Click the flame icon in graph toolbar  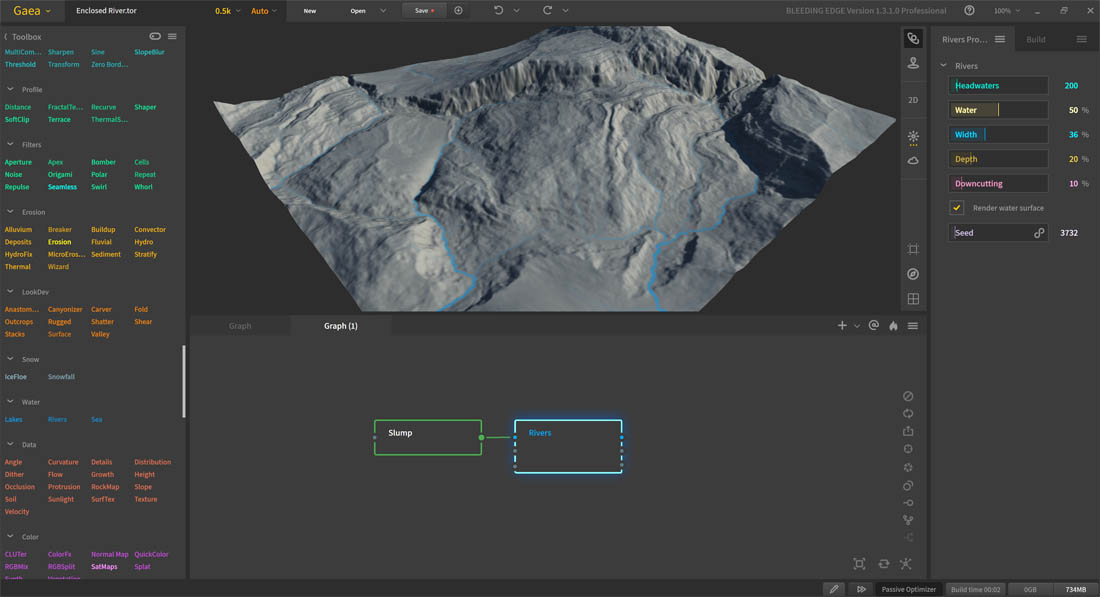coord(893,326)
